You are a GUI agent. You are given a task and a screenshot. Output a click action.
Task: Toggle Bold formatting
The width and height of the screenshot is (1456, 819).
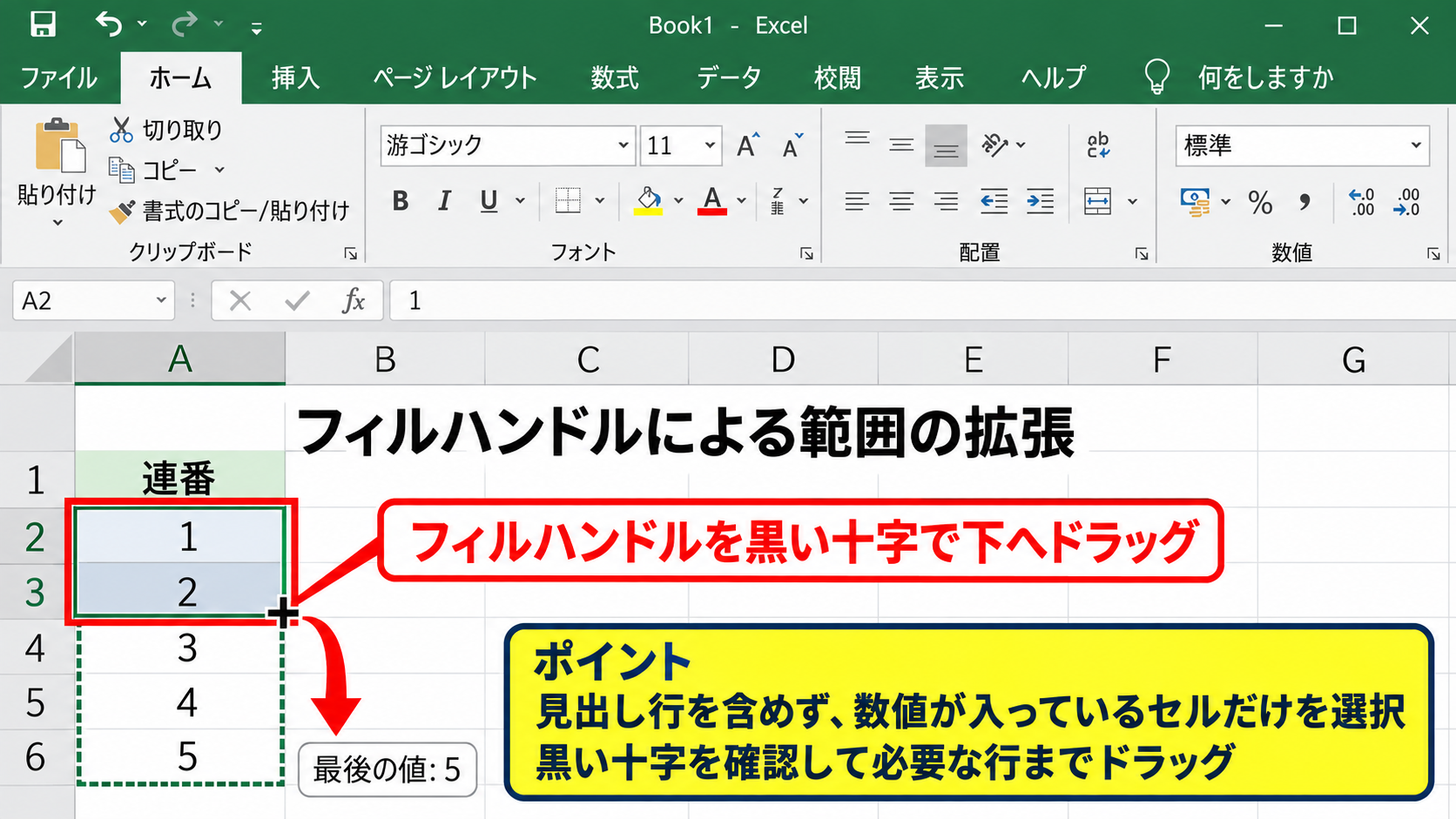[x=401, y=201]
